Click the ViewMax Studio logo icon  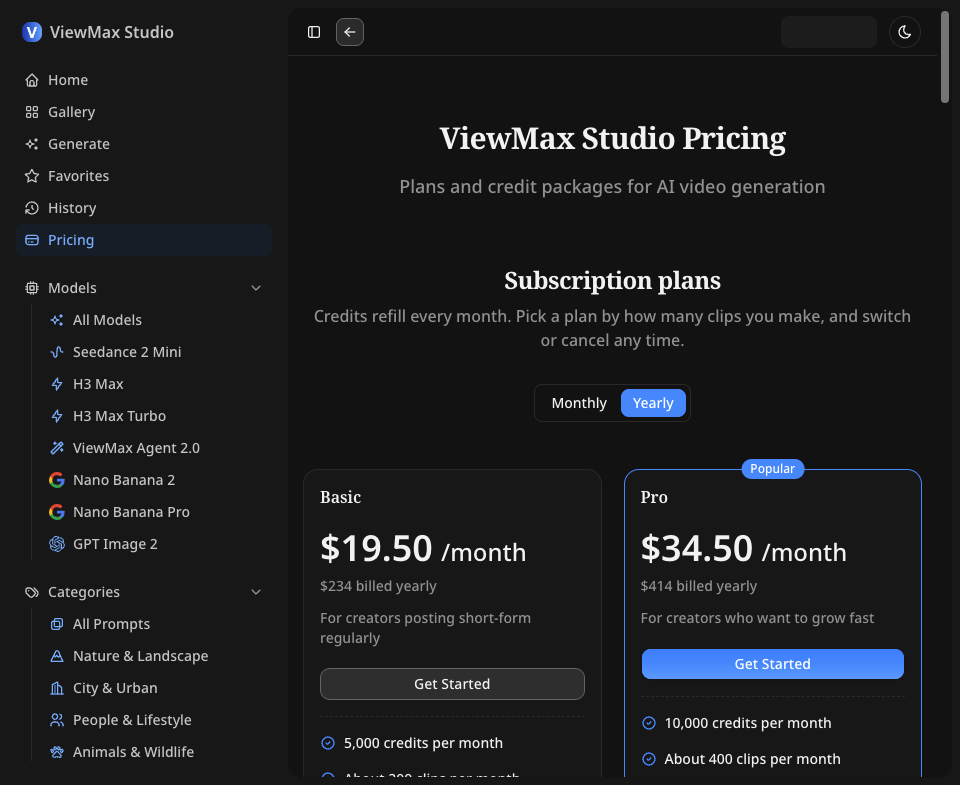coord(32,32)
